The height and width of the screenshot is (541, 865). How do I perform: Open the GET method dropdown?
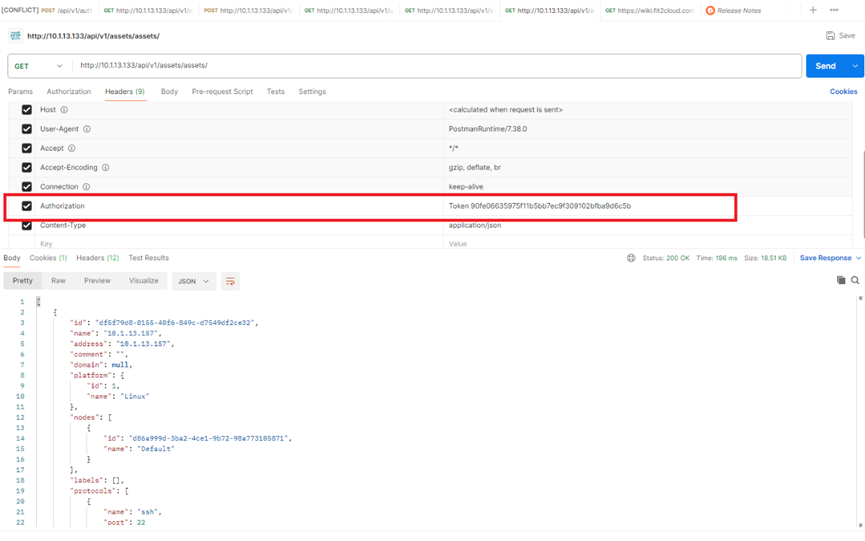39,66
